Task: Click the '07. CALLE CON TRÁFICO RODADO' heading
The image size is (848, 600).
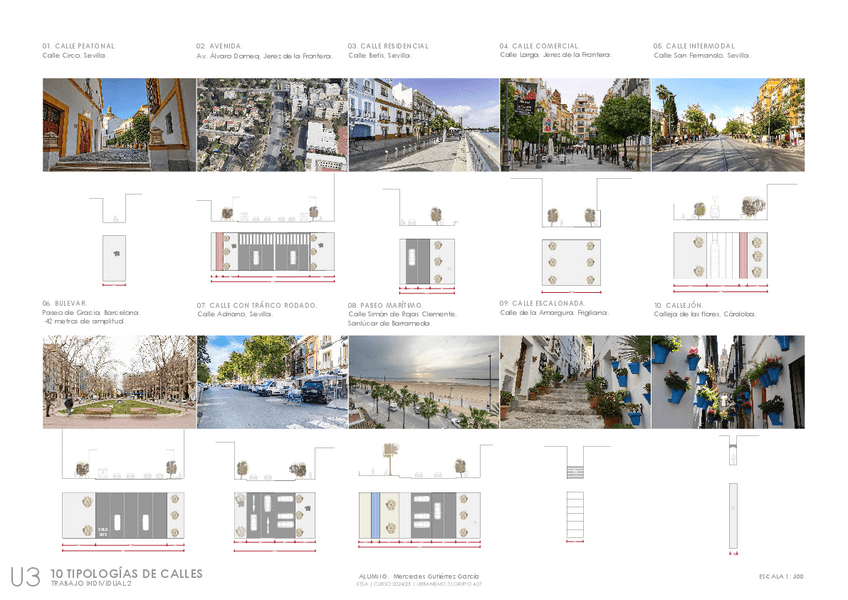Action: 257,306
